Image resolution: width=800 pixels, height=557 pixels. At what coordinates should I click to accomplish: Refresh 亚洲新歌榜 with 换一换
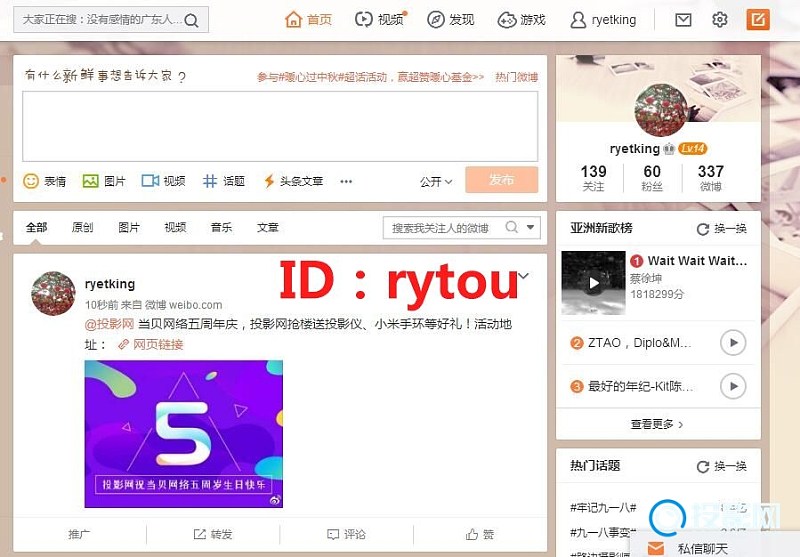[x=722, y=229]
